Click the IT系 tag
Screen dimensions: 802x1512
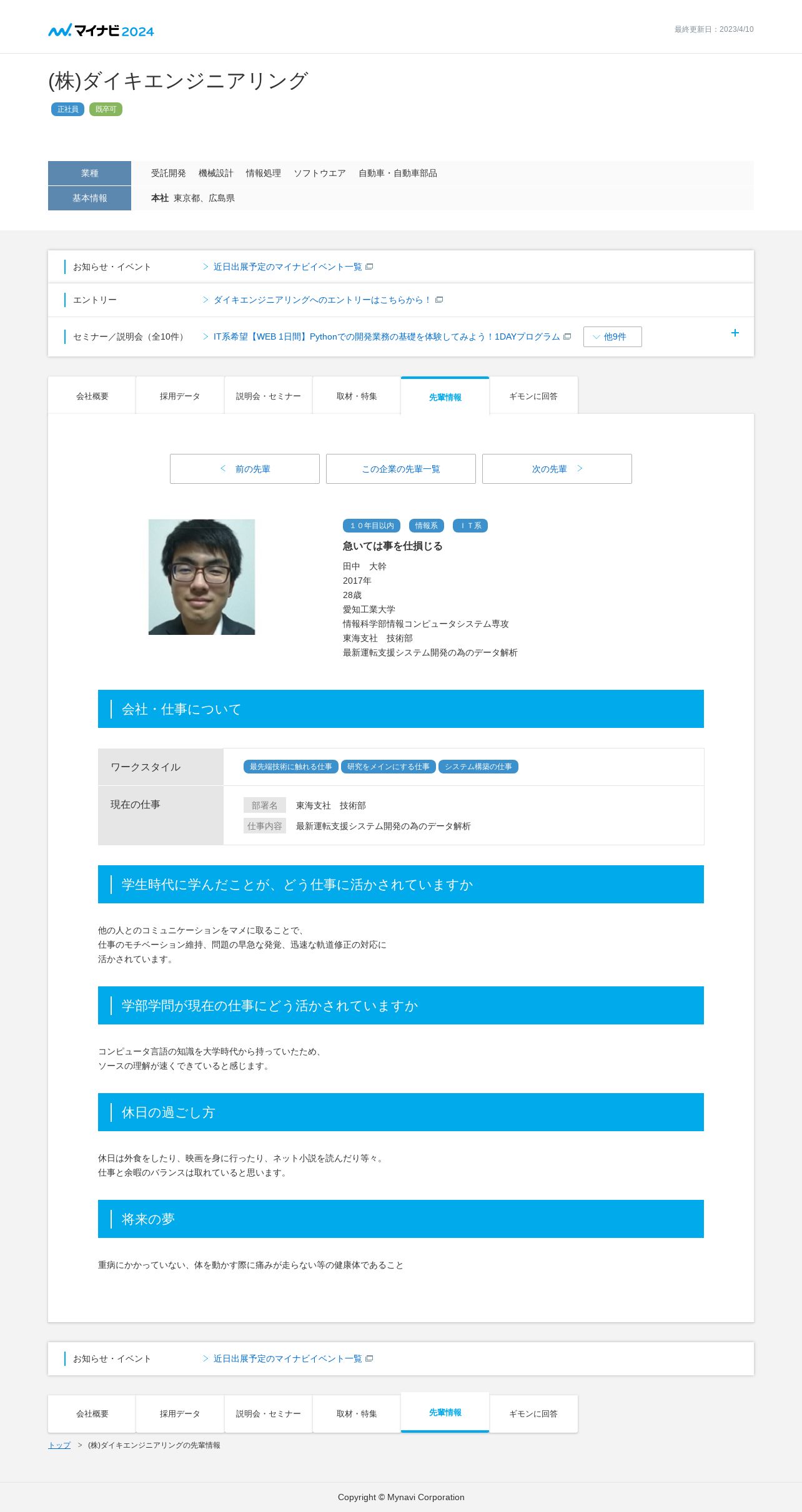pos(470,526)
